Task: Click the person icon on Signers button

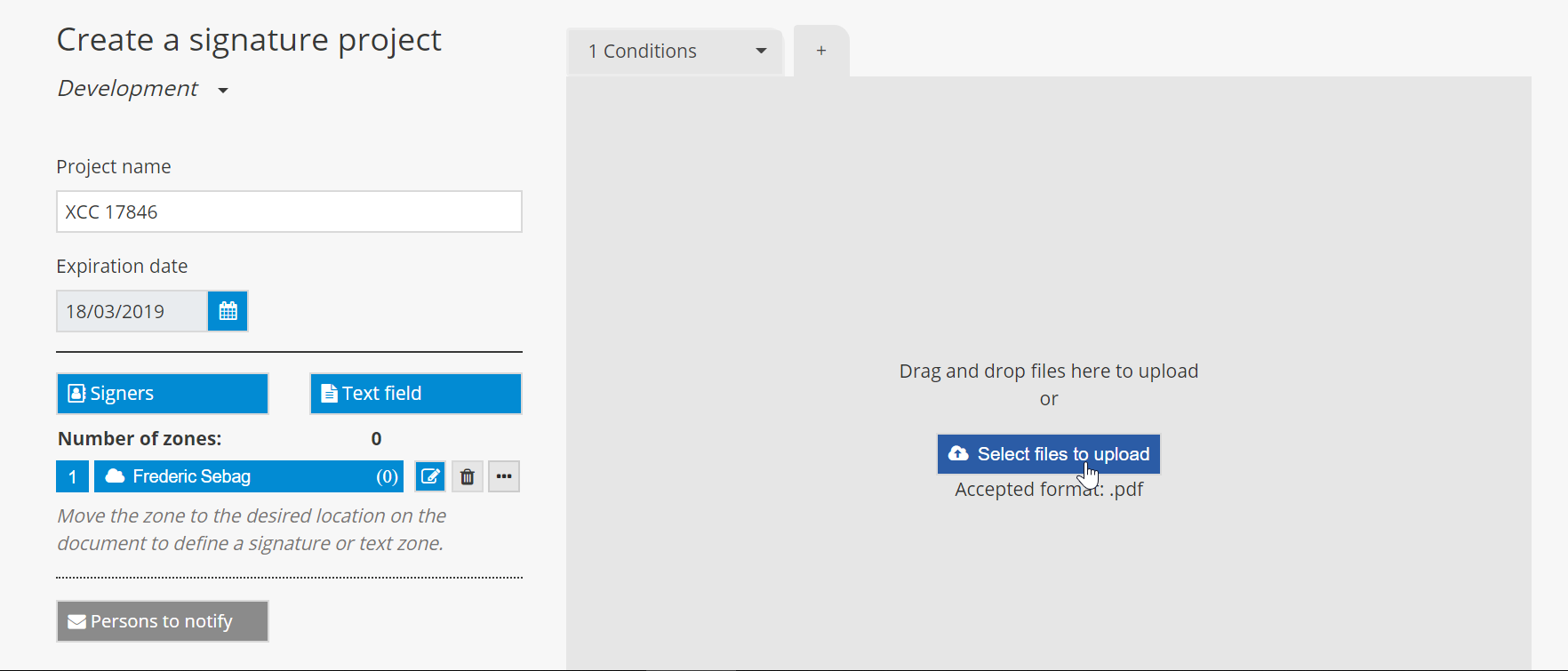Action: (77, 394)
